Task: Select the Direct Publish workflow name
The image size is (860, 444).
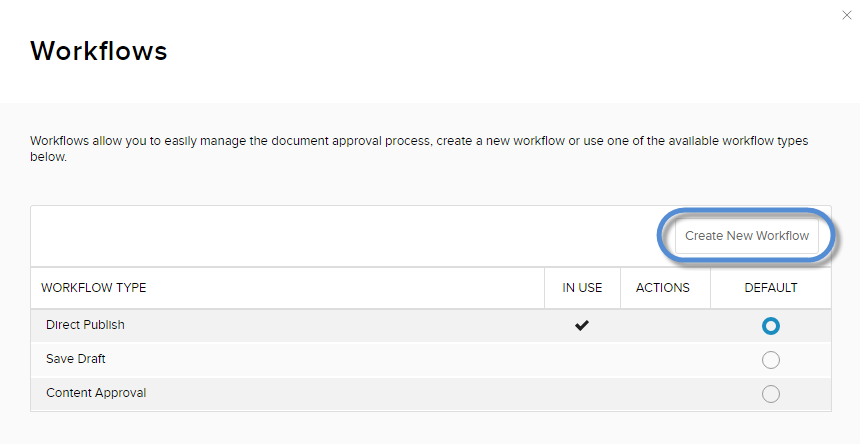Action: point(85,325)
